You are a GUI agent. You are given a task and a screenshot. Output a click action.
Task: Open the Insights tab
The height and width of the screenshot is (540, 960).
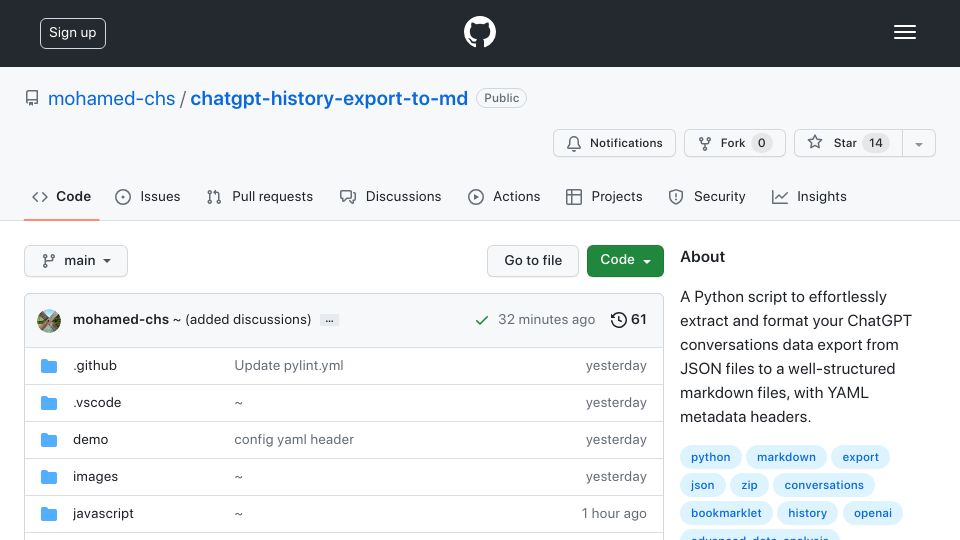(x=809, y=197)
